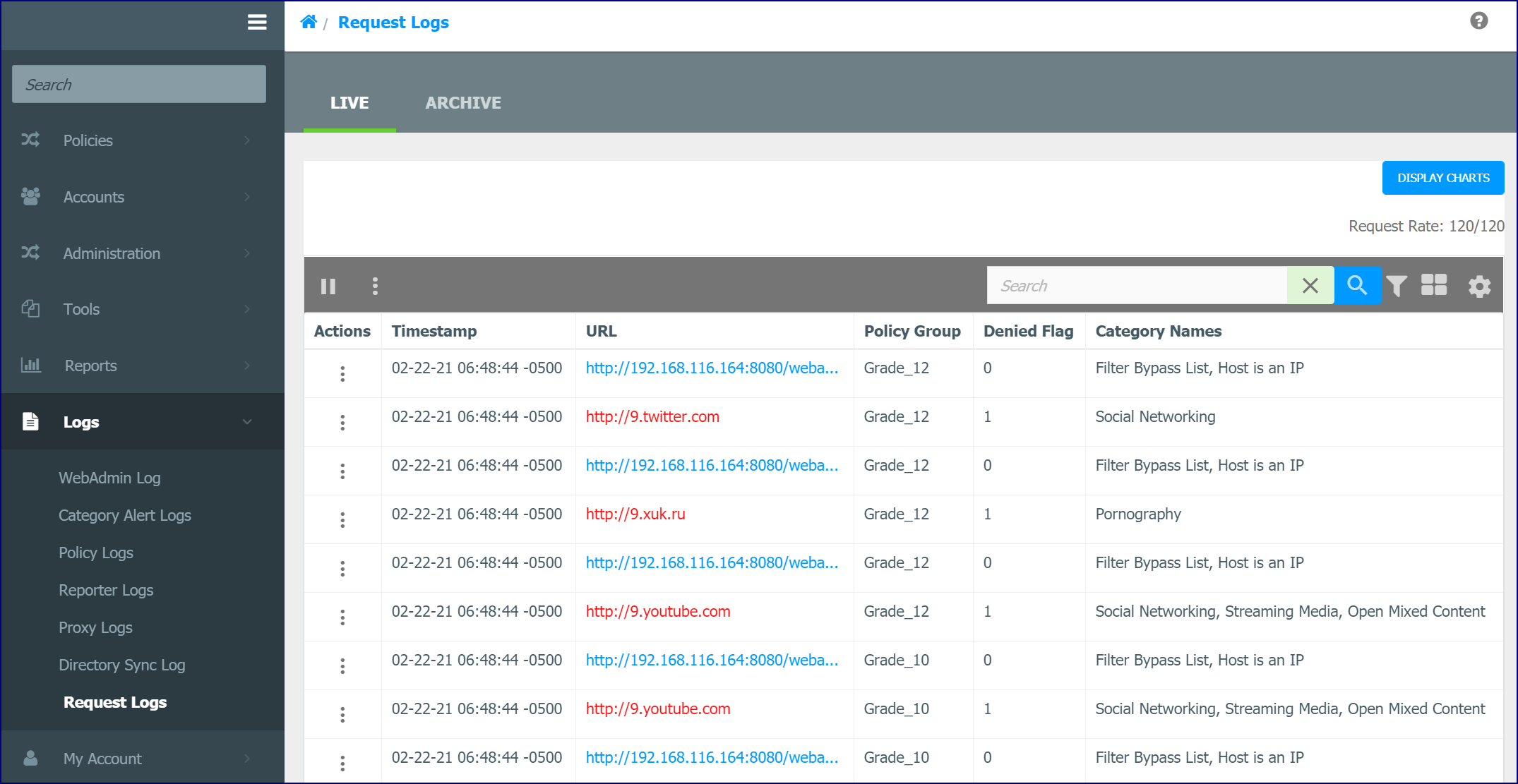Click the Request Rate: 120/120 text
The height and width of the screenshot is (784, 1518).
coord(1426,226)
